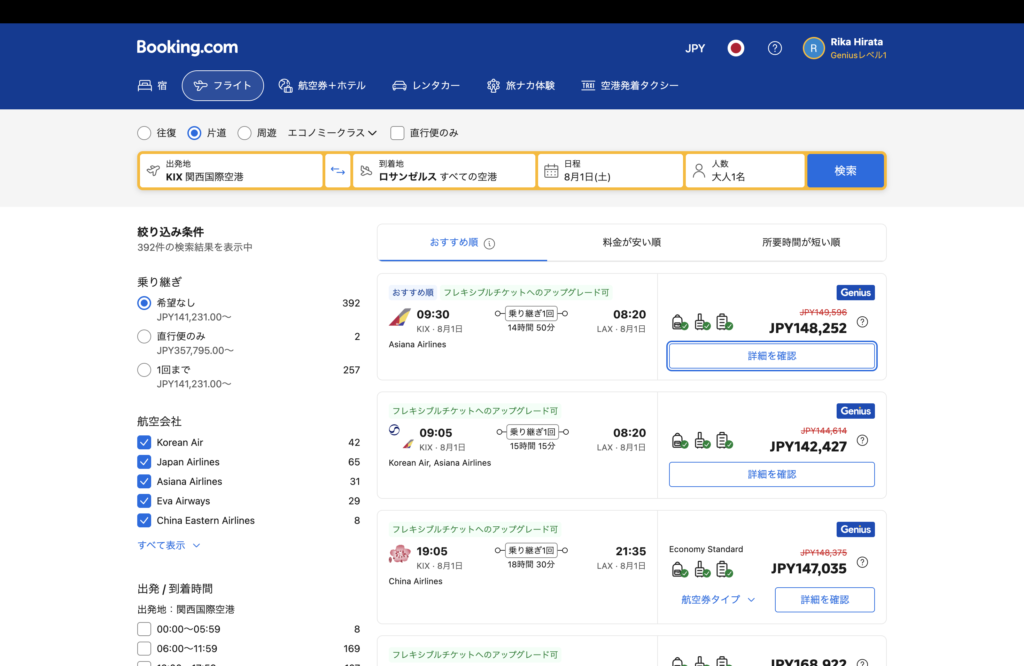Click the price info icon beside JPY148,252
The width and height of the screenshot is (1024, 666).
(862, 322)
